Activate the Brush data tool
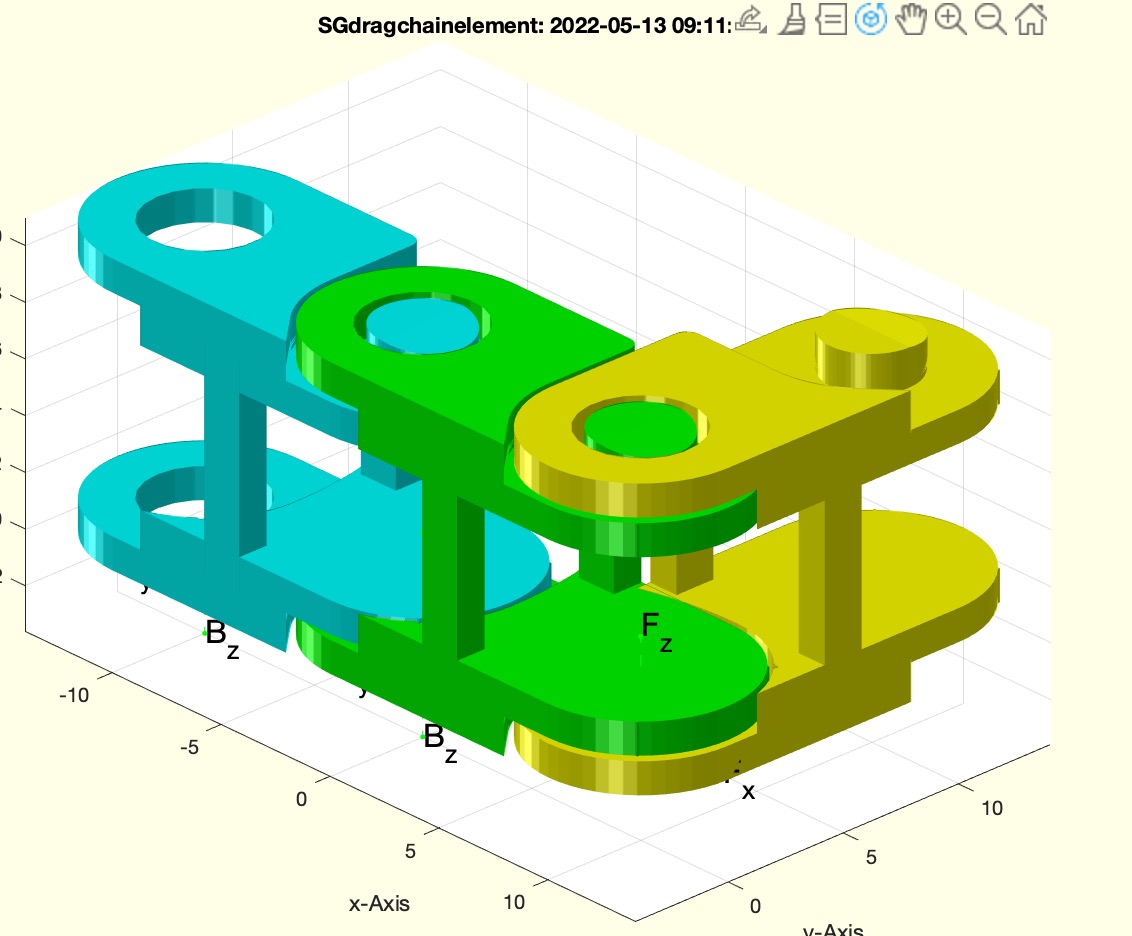This screenshot has width=1132, height=936. pyautogui.click(x=792, y=20)
